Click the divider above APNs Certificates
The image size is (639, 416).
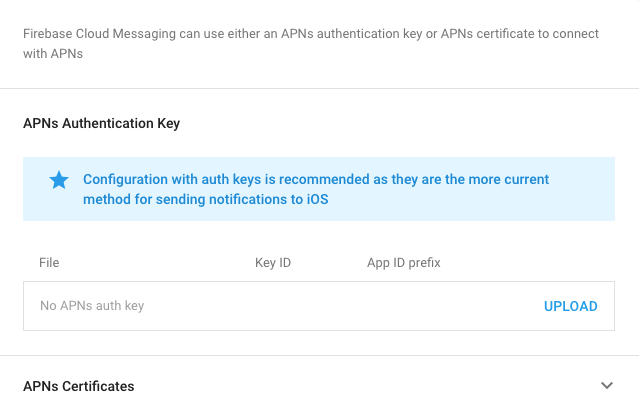click(x=320, y=355)
